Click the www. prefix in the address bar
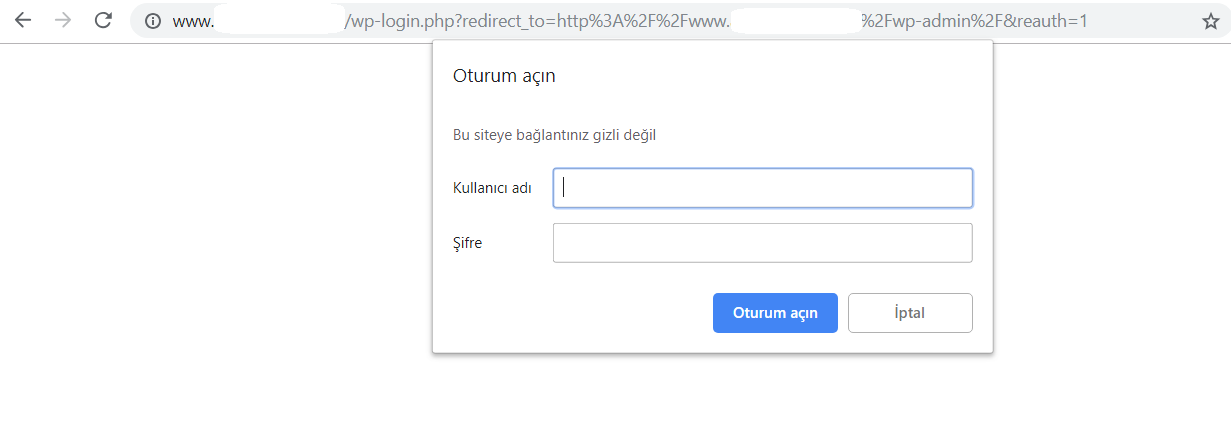This screenshot has width=1231, height=443. point(192,21)
